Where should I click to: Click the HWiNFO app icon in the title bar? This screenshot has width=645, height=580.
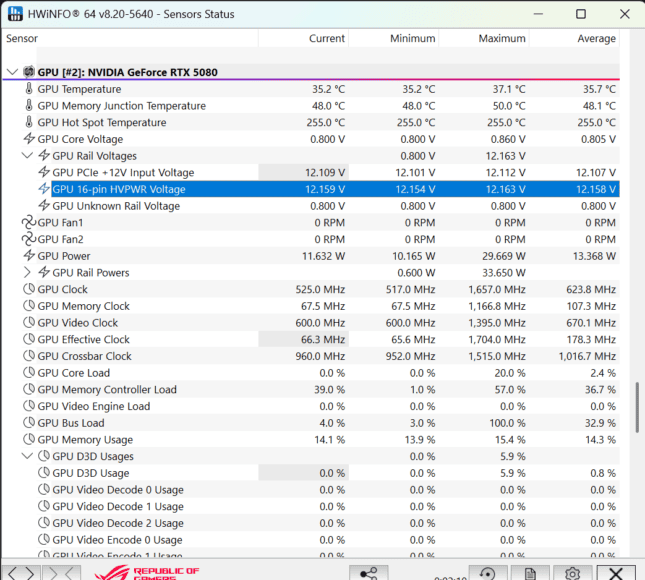tap(15, 14)
